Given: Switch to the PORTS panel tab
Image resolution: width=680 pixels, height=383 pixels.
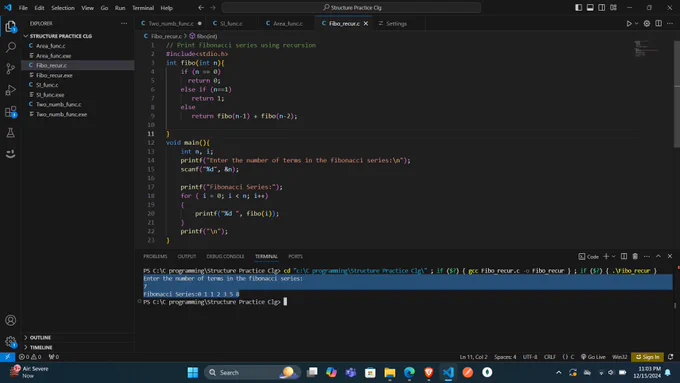Looking at the screenshot, I should tap(295, 256).
